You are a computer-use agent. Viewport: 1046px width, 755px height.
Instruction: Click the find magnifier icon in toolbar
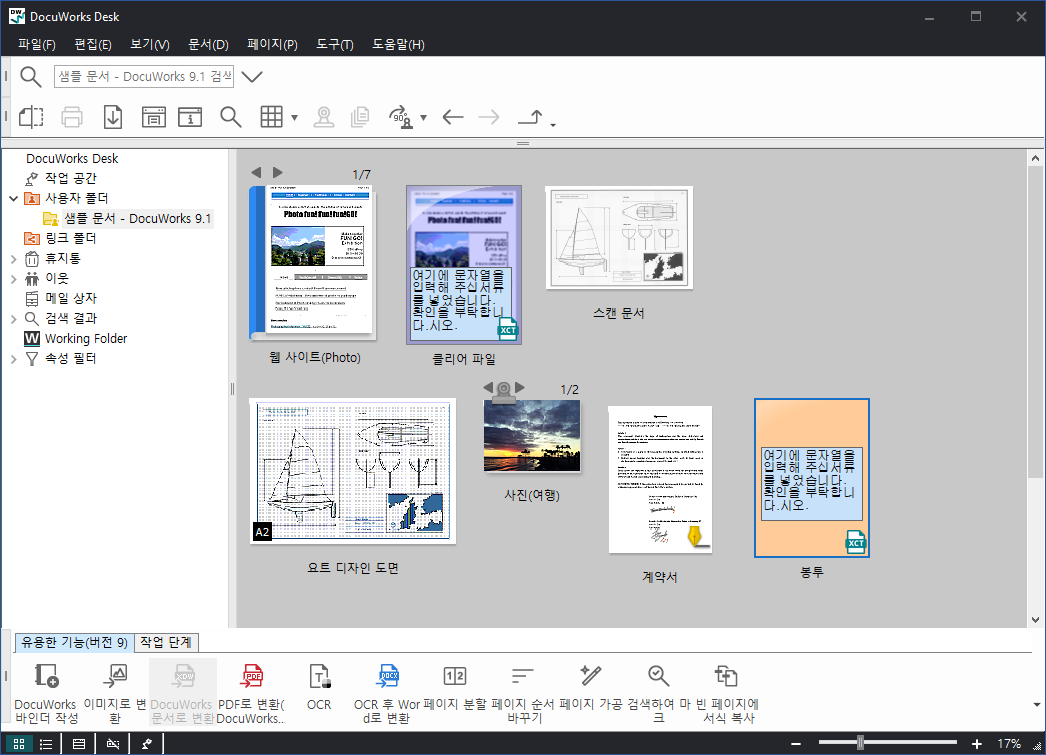point(231,117)
